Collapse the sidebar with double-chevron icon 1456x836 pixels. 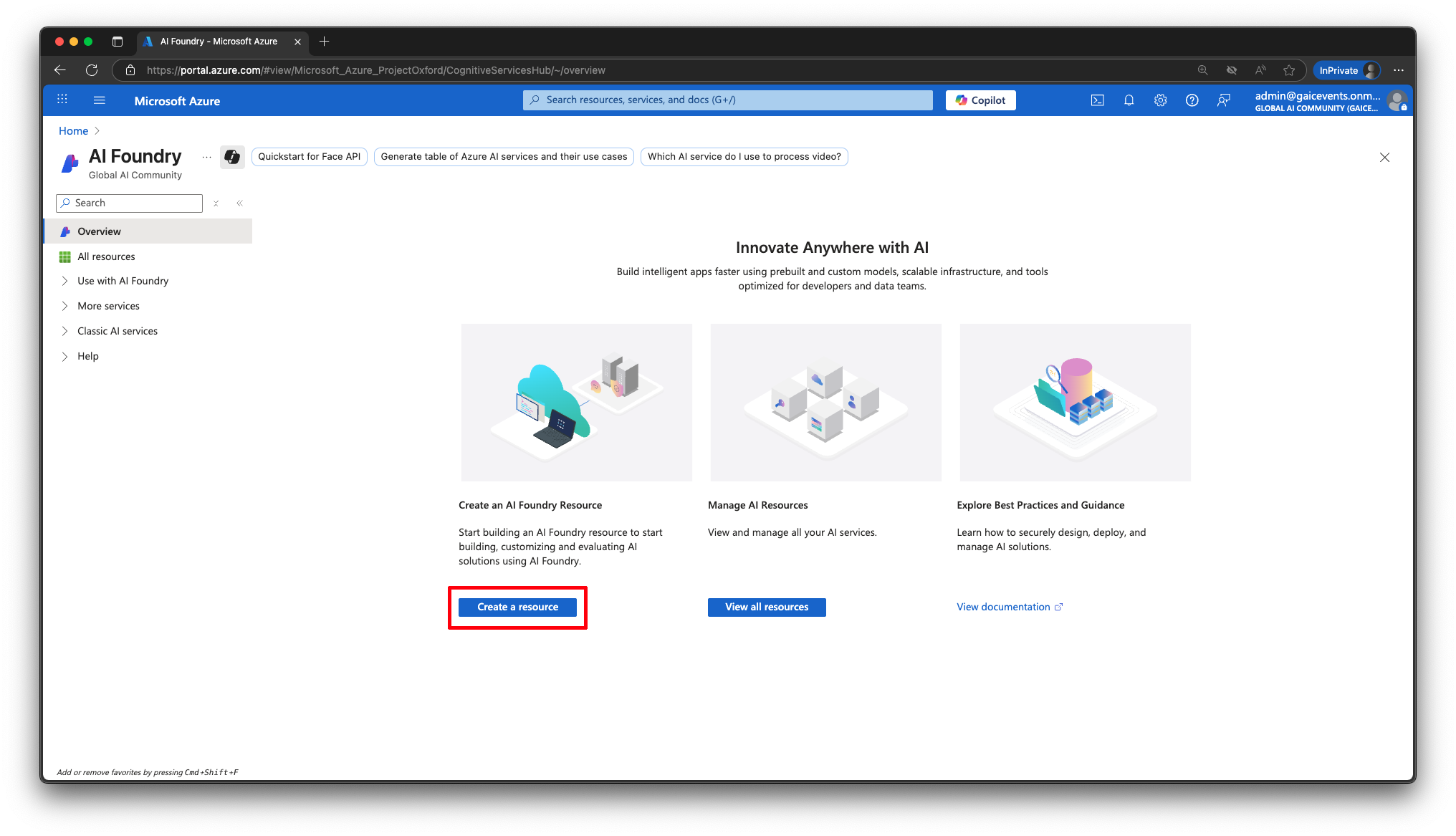tap(240, 203)
